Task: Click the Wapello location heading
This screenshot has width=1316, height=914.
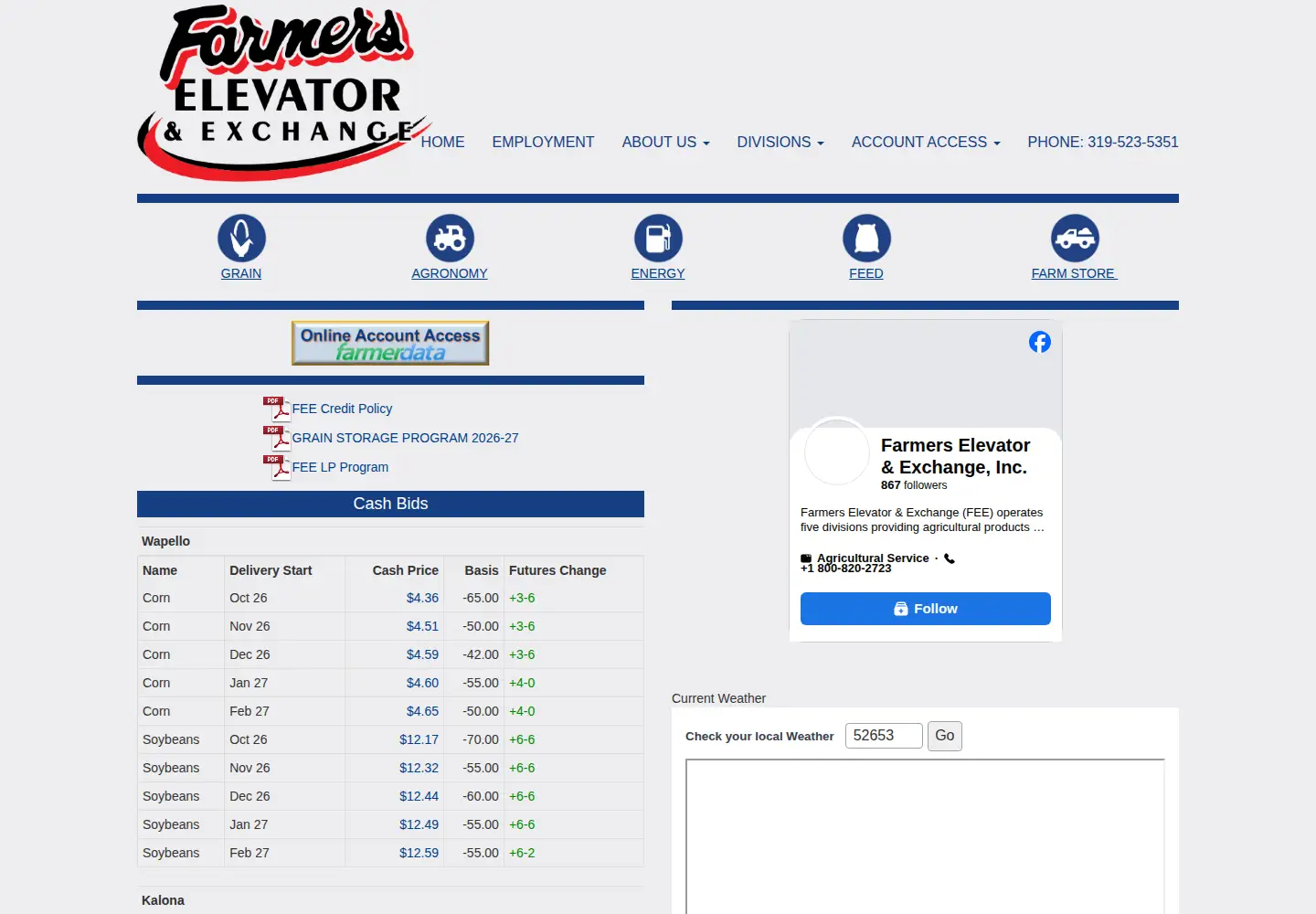Action: [x=165, y=541]
